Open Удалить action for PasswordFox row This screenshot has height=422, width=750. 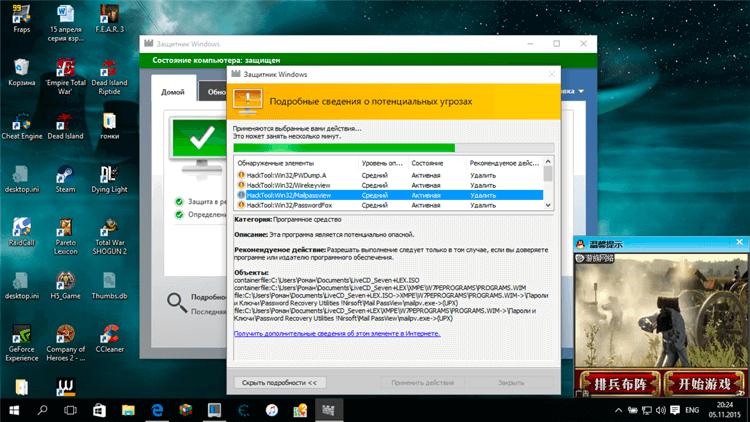point(483,205)
